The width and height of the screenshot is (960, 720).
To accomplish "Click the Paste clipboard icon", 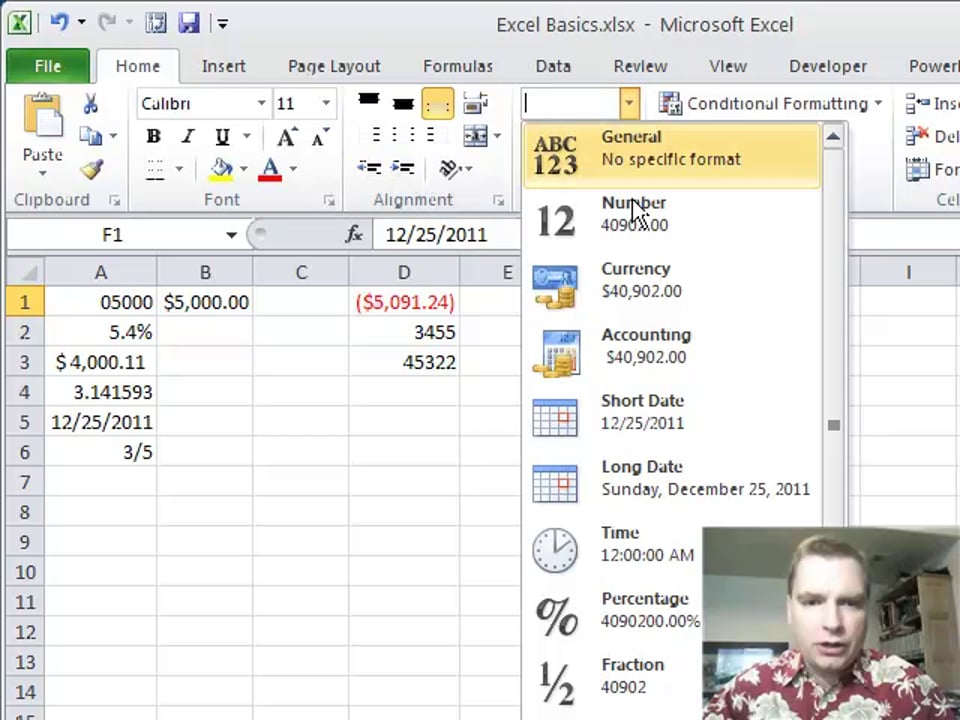I will pyautogui.click(x=42, y=114).
